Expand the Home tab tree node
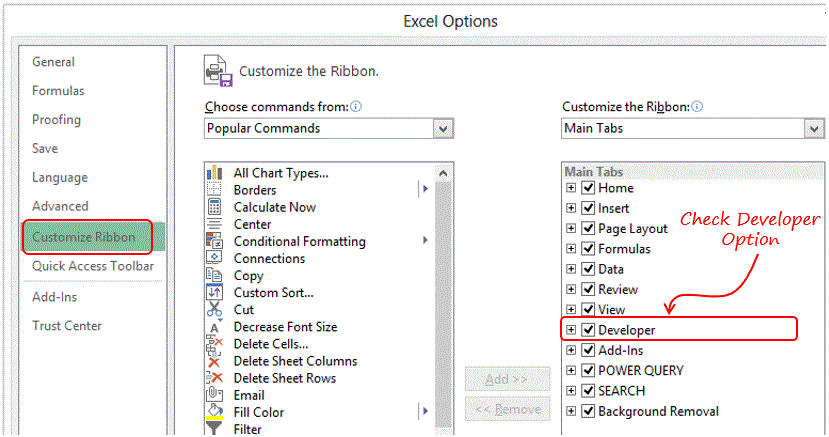The image size is (829, 437). [x=570, y=188]
